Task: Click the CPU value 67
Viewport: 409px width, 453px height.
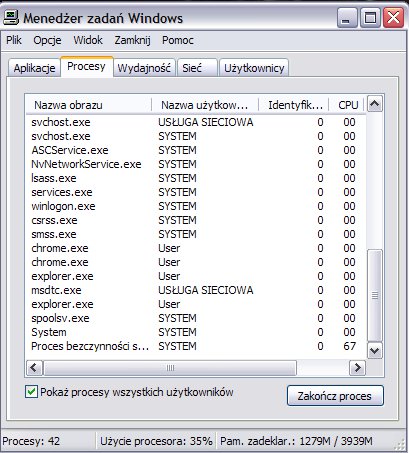Action: pos(349,346)
